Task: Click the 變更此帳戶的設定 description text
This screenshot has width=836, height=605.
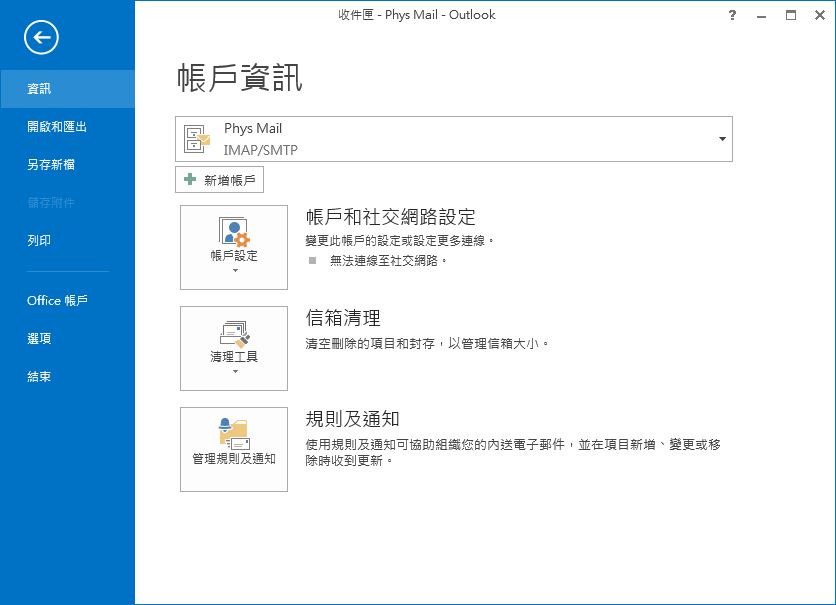Action: tap(400, 241)
